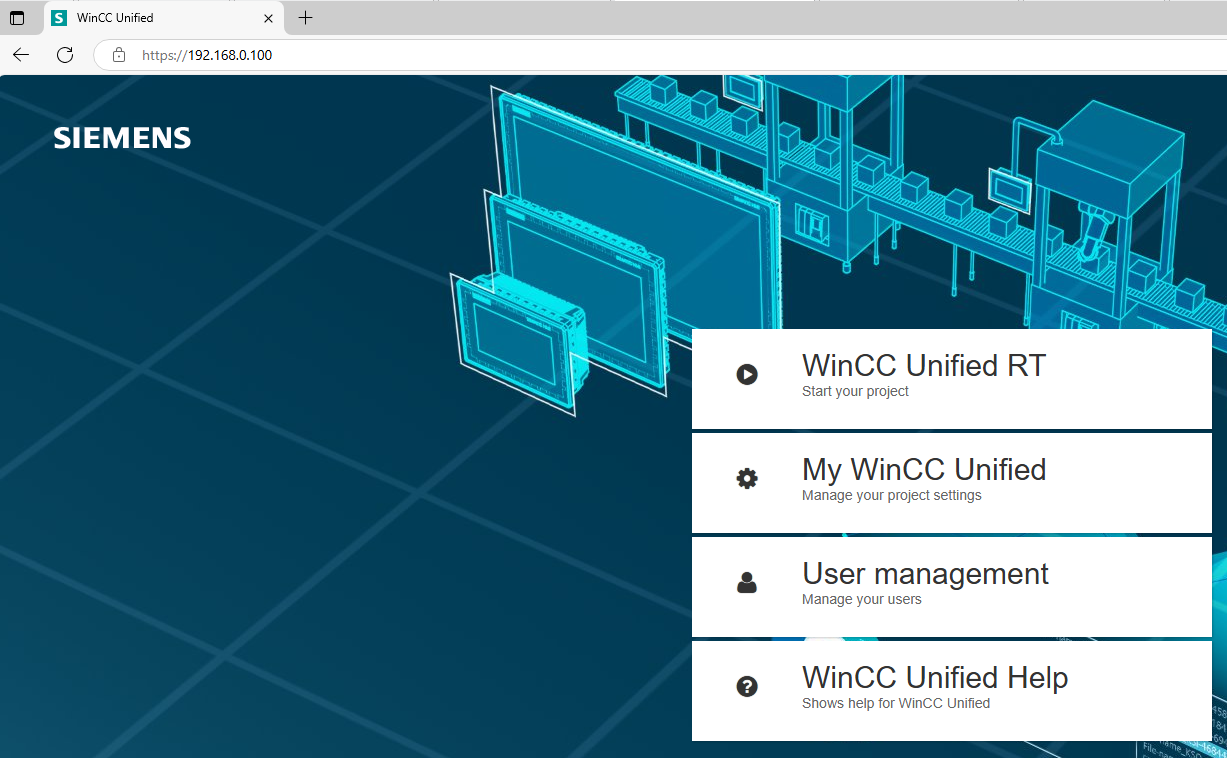Image resolution: width=1227 pixels, height=758 pixels.
Task: View site information via the lock icon
Action: [x=119, y=55]
